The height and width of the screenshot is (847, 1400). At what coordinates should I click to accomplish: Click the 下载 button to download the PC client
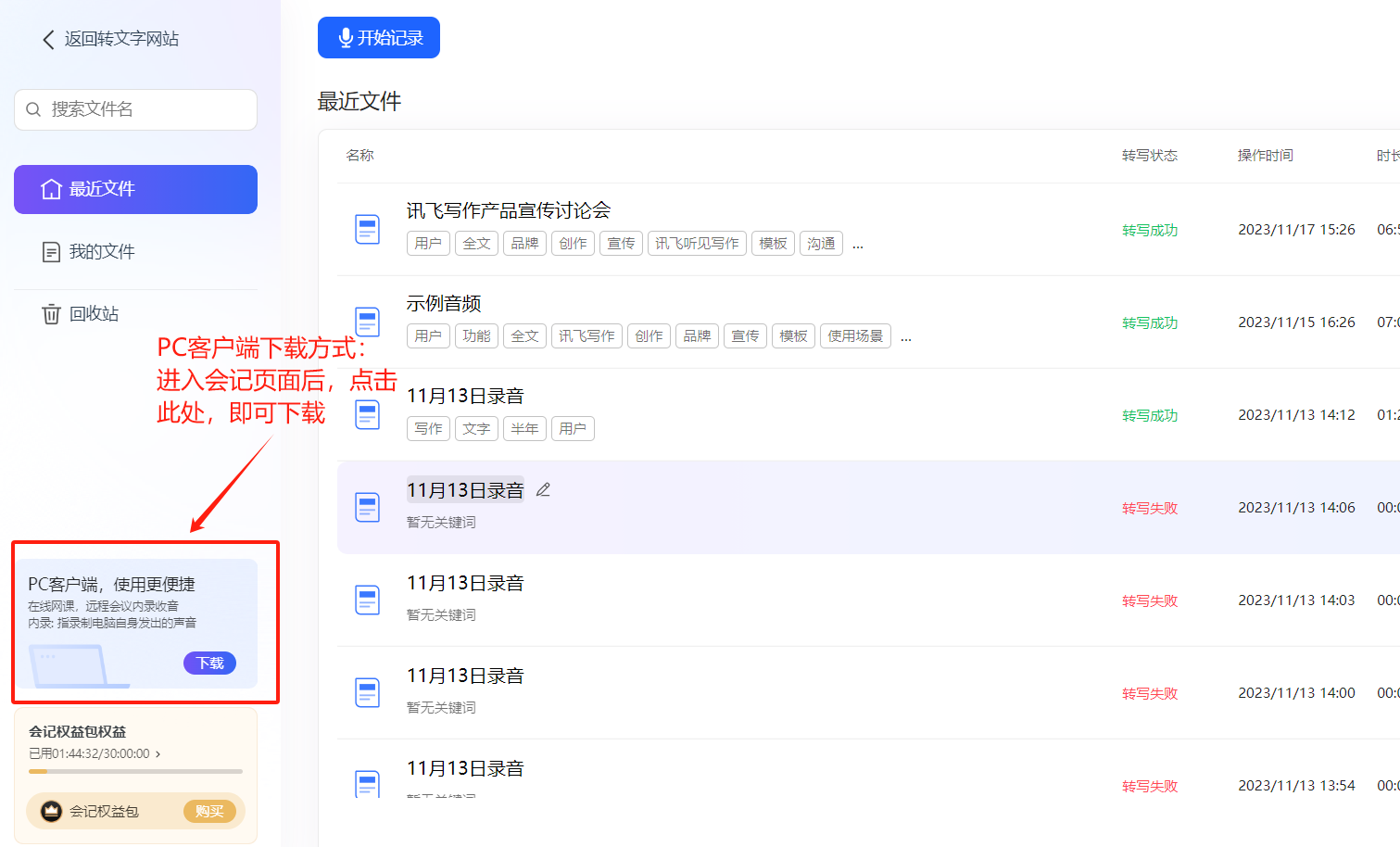[209, 663]
